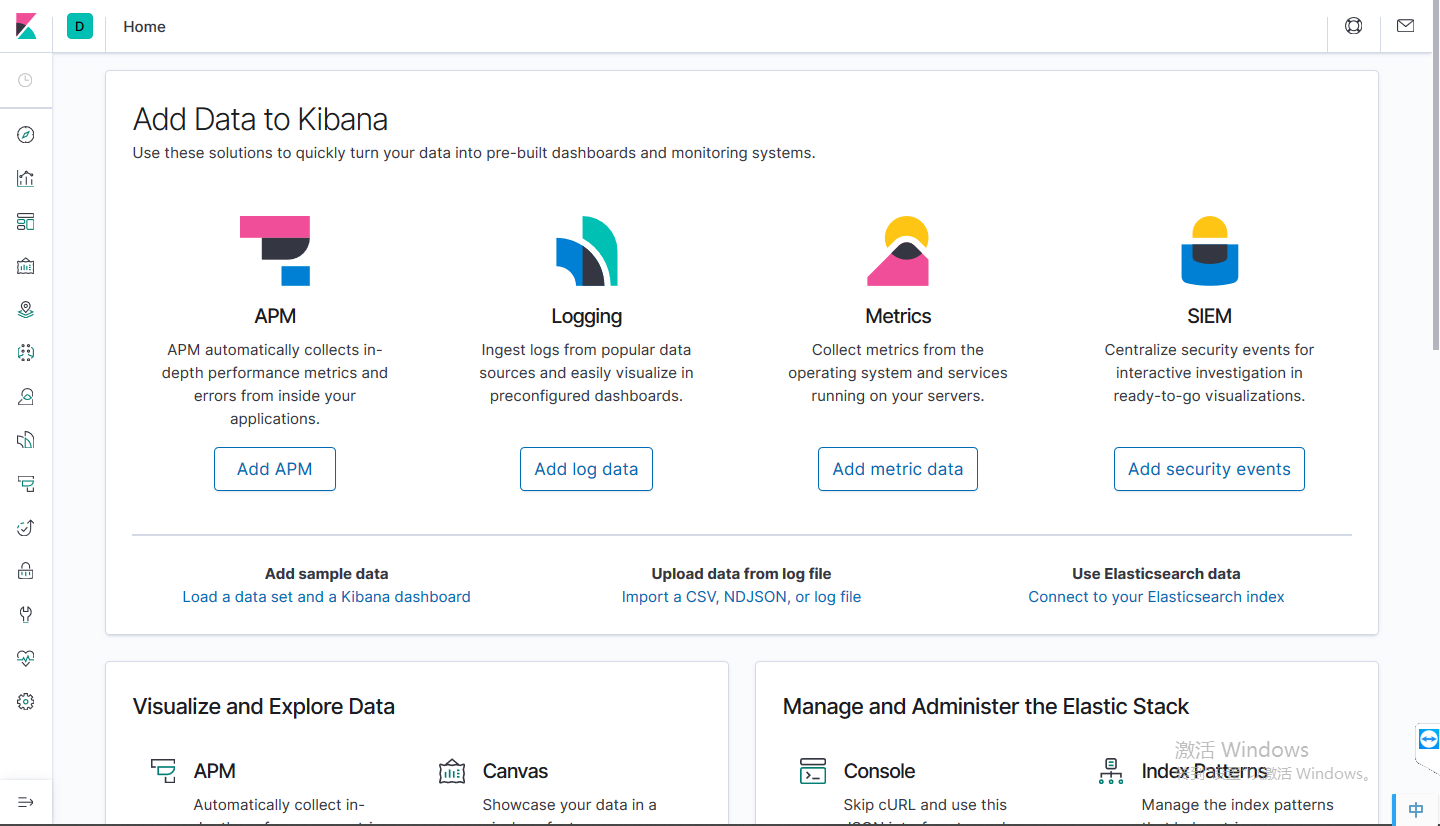Open Maps from the sidebar pin icon
Viewport: 1440px width, 826px height.
point(26,309)
